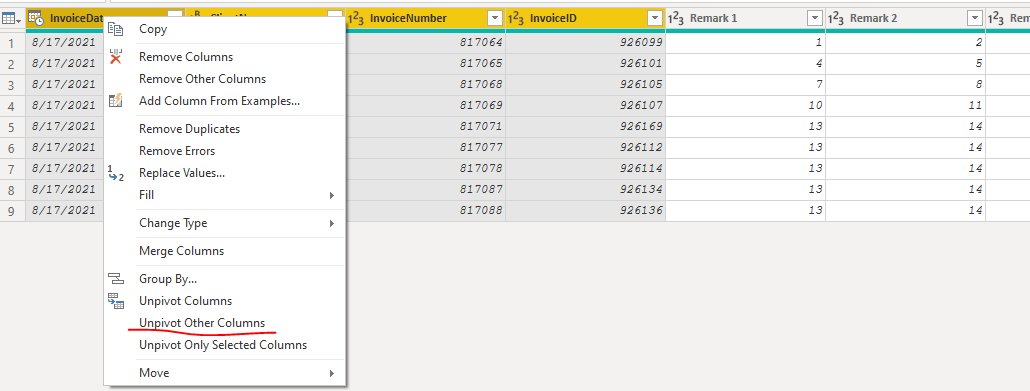Click InvoiceNumber cell 817088
The height and width of the screenshot is (391, 1030).
[425, 211]
